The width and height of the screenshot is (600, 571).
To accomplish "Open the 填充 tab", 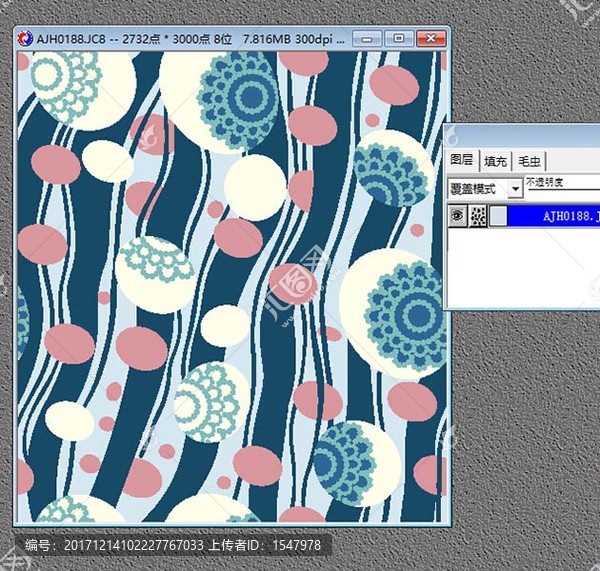I will point(495,161).
